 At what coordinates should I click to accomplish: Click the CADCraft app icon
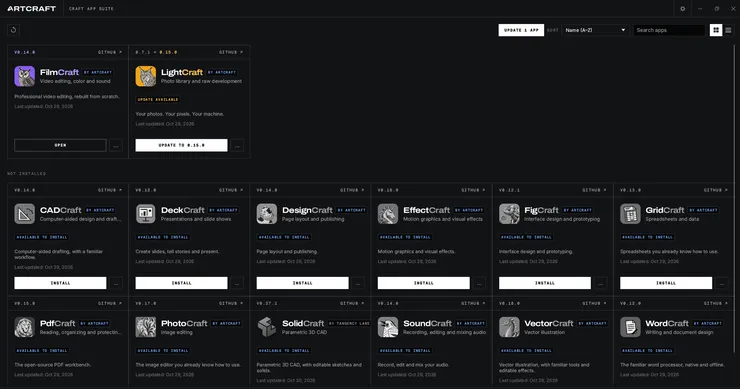click(25, 214)
